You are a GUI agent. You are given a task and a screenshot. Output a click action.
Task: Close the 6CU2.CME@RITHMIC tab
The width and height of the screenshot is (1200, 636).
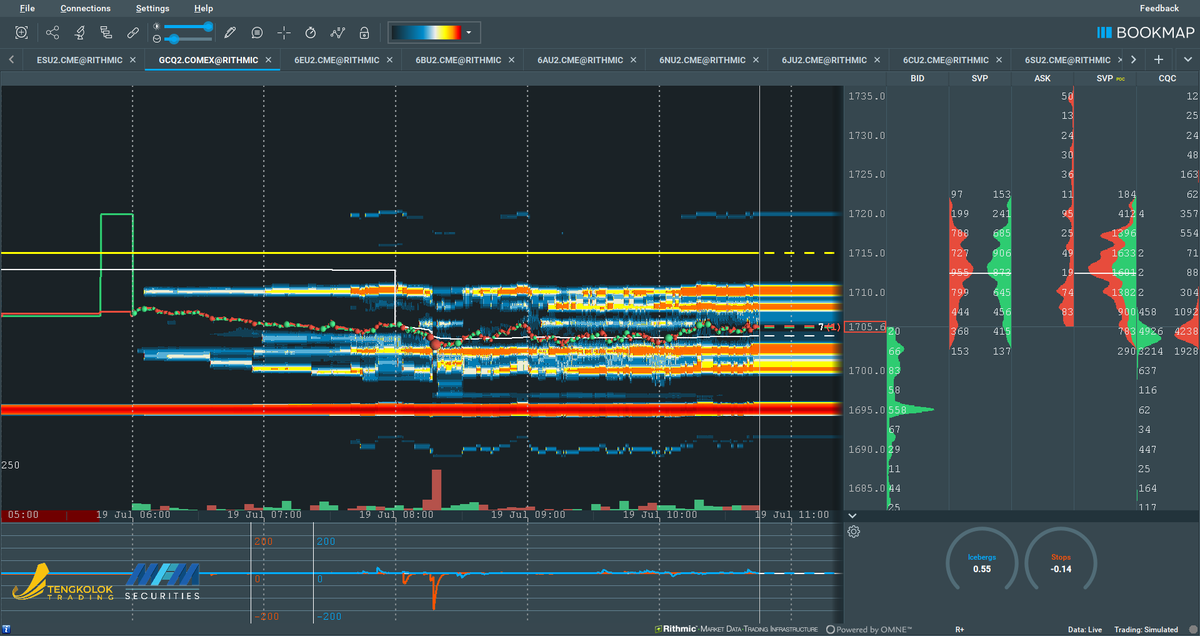(x=1000, y=60)
